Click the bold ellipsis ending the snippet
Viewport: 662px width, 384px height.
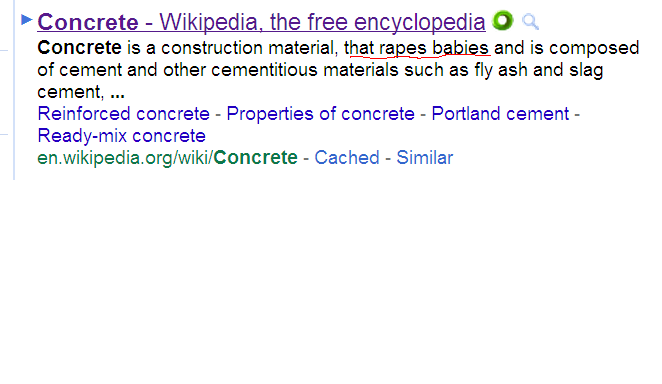click(x=117, y=94)
